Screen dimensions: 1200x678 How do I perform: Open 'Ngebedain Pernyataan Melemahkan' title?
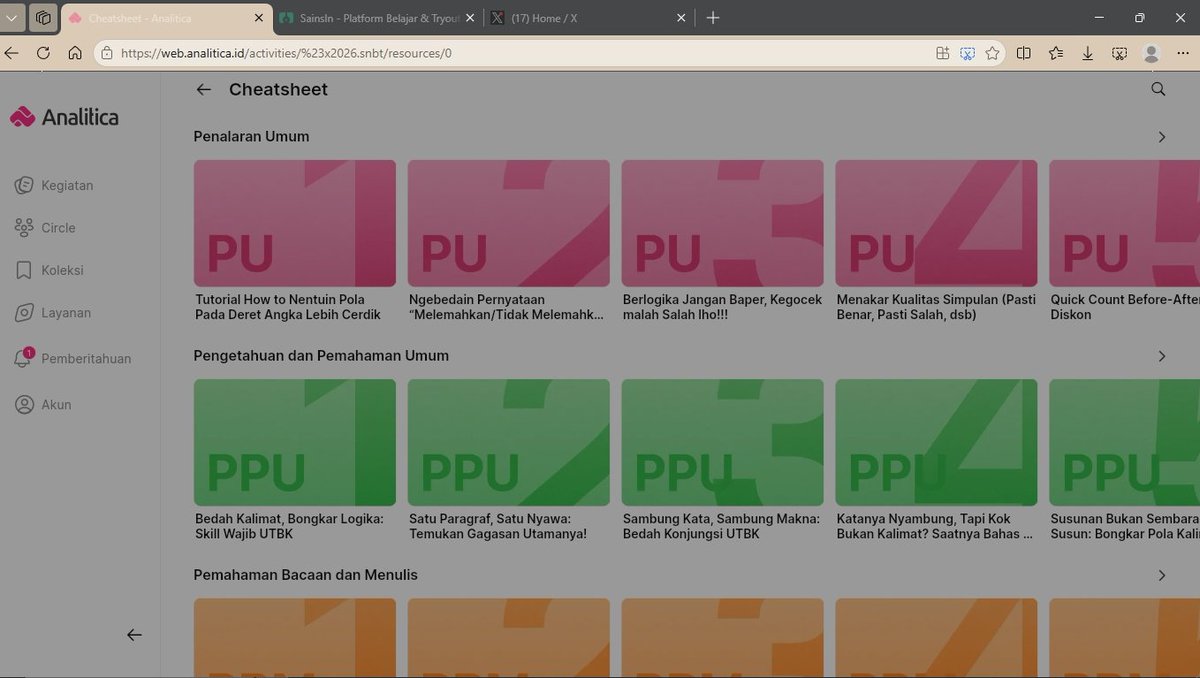click(x=507, y=307)
